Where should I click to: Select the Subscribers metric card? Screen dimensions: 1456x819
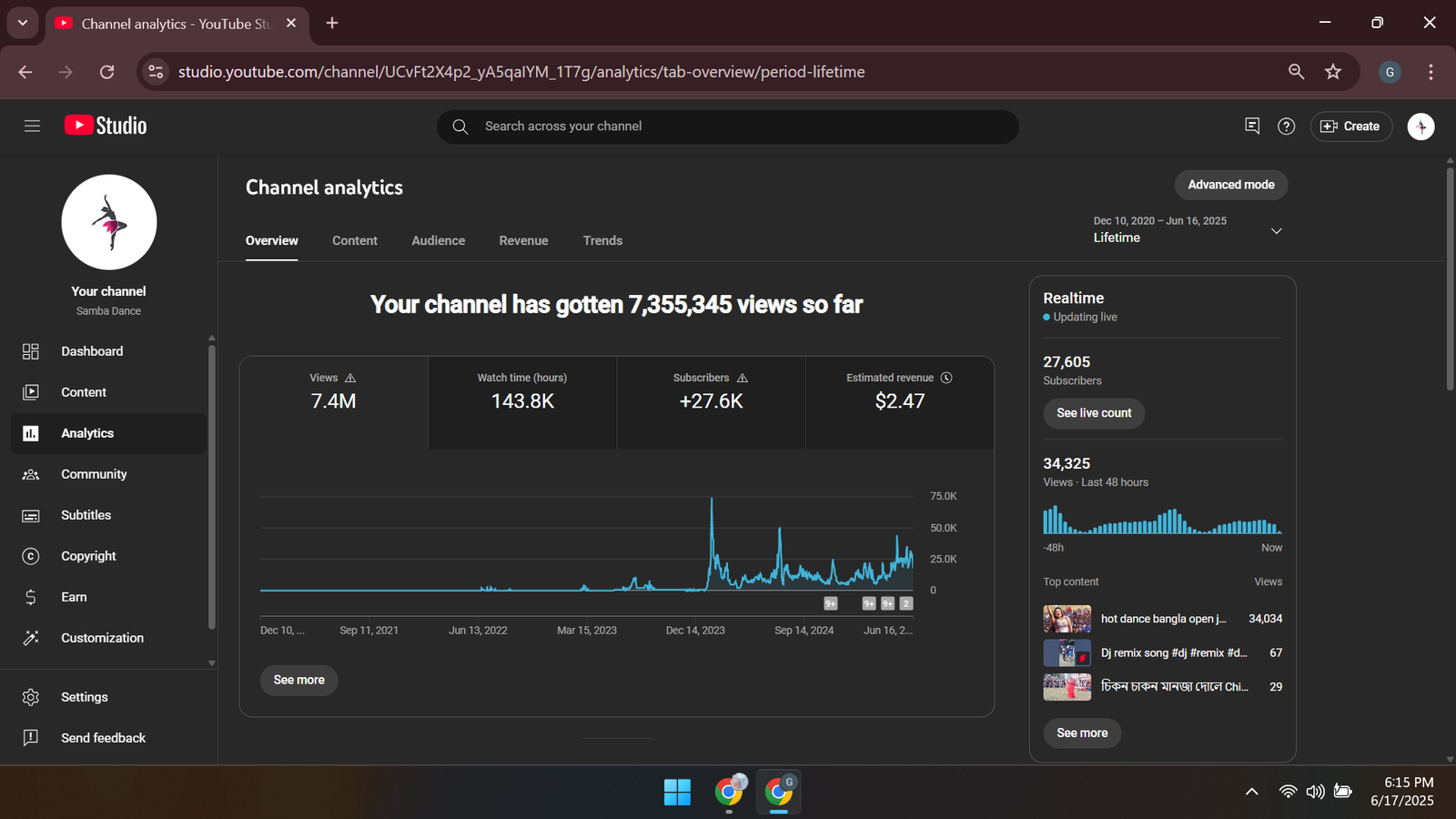711,402
